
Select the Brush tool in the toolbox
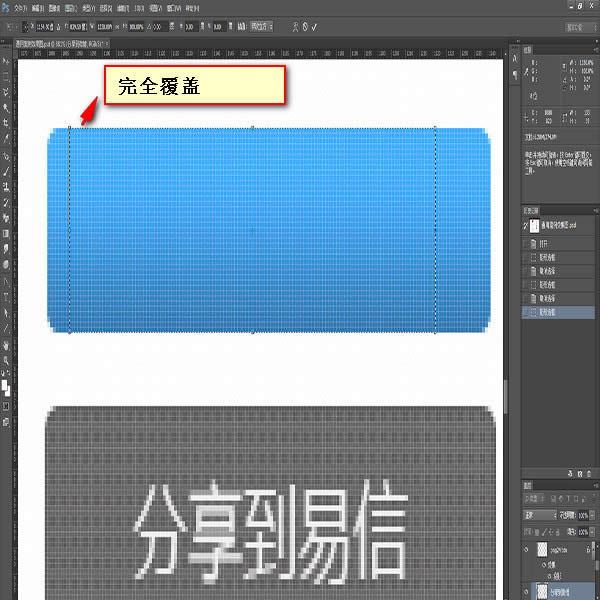tap(6, 170)
